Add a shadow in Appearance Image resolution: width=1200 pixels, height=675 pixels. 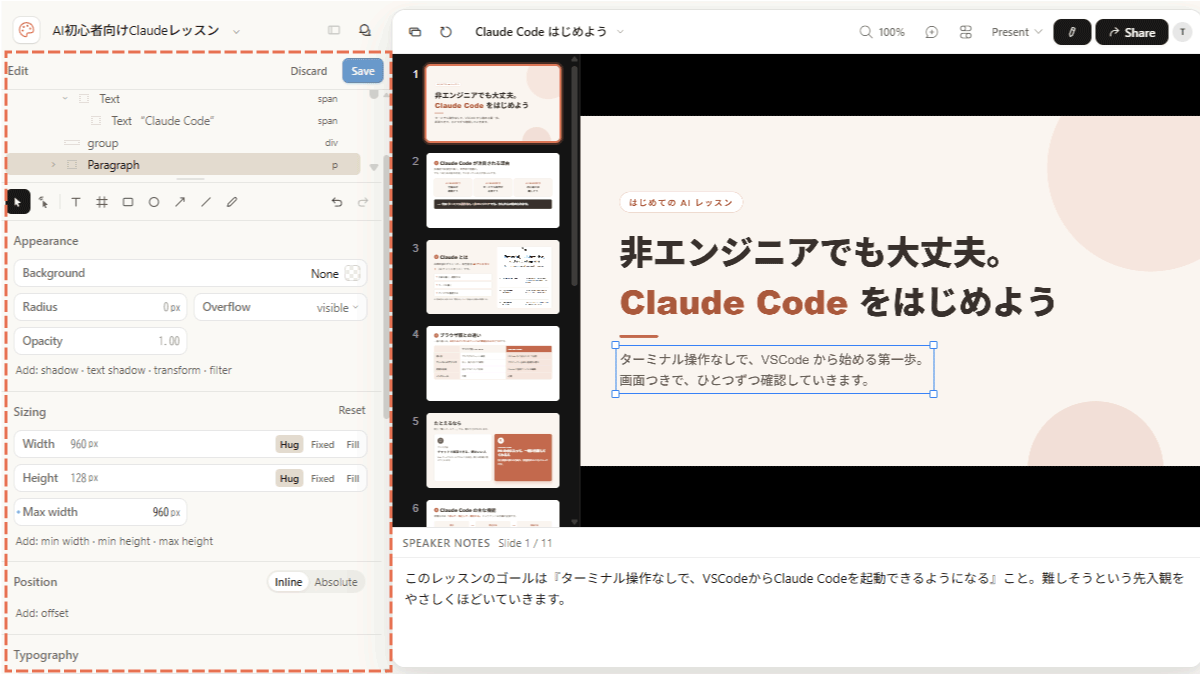click(x=57, y=370)
